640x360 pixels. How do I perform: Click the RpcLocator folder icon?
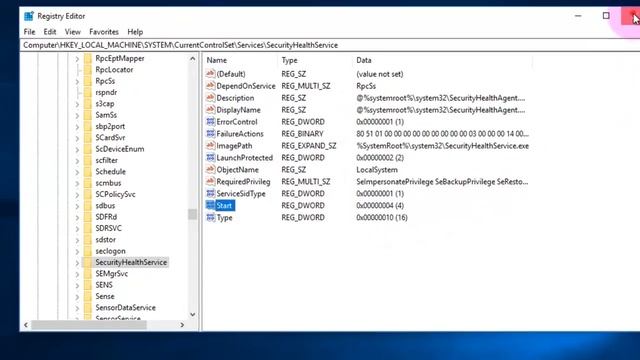88,70
